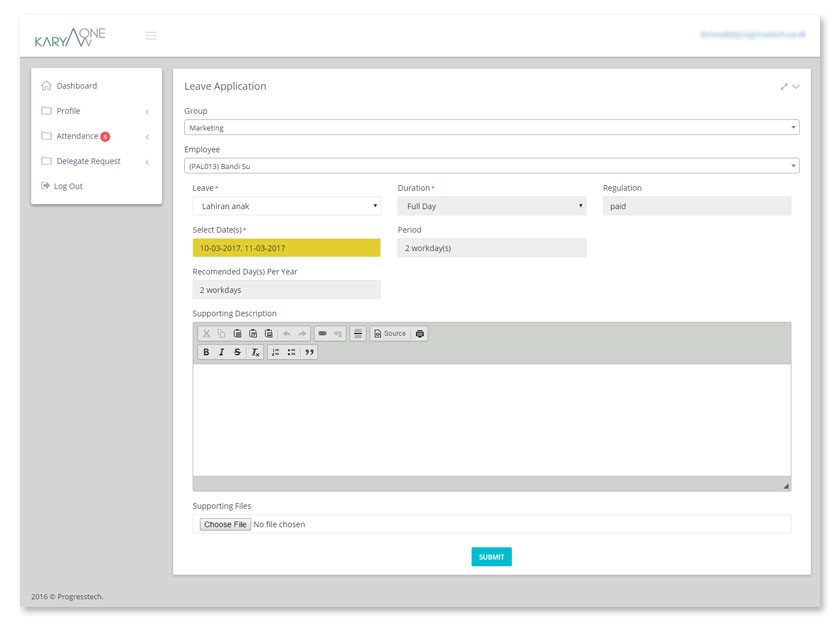Viewport: 840px width, 630px height.
Task: Click the highlighted Select Date(s) field
Action: pos(288,246)
